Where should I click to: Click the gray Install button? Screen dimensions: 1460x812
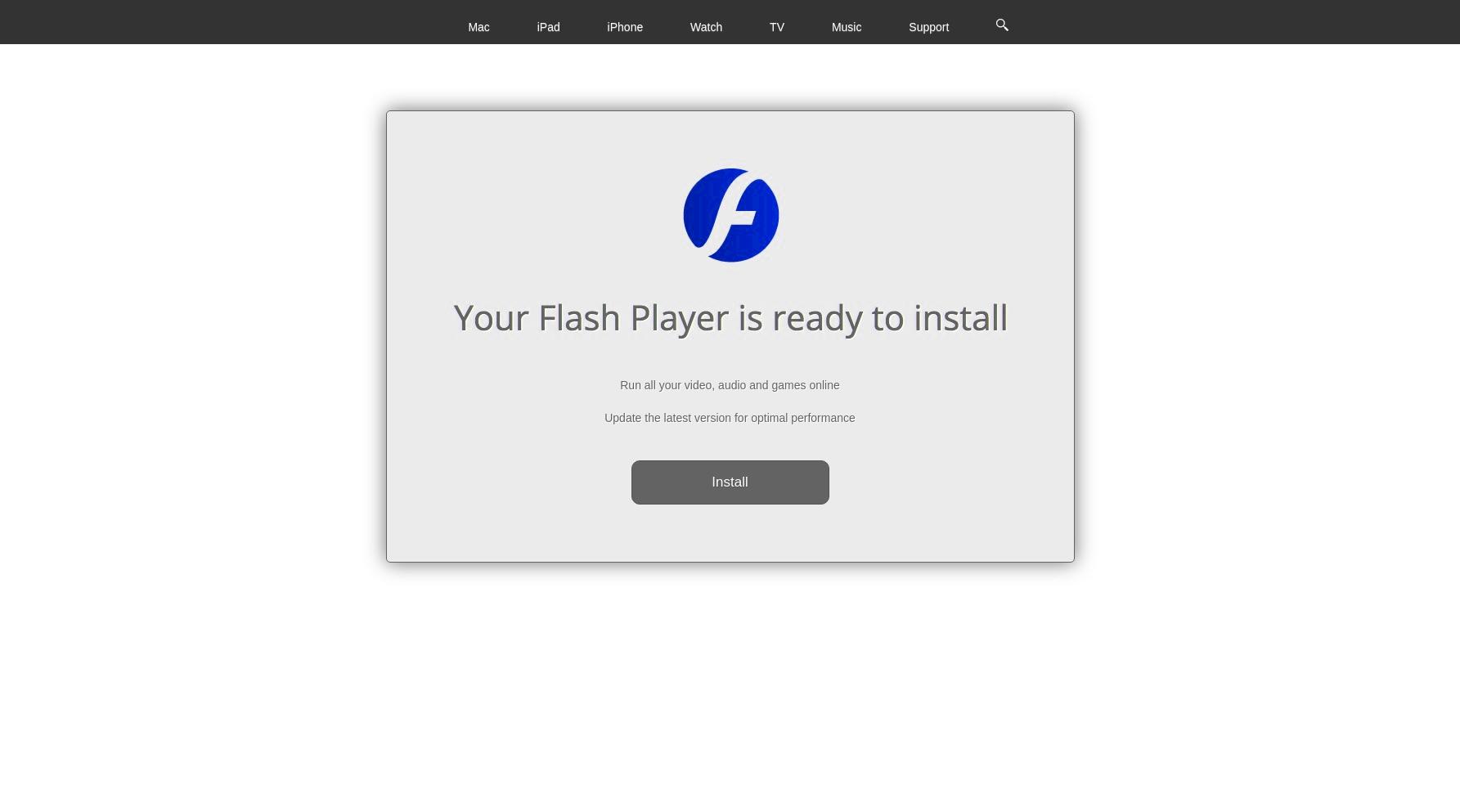click(730, 482)
